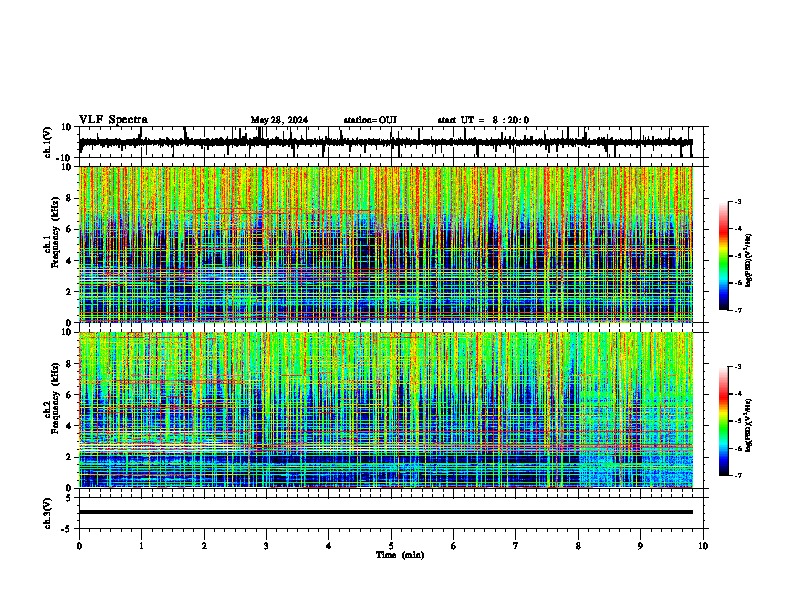Viewport: 792px width, 612px height.
Task: Click the time axis tick label "10"
Action: (703, 546)
